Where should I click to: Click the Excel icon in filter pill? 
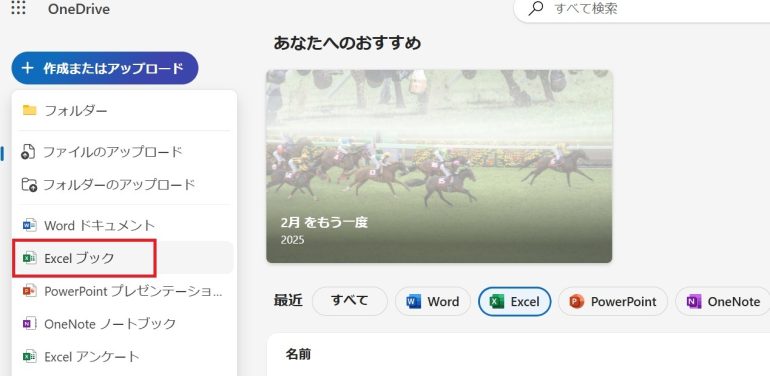click(497, 301)
